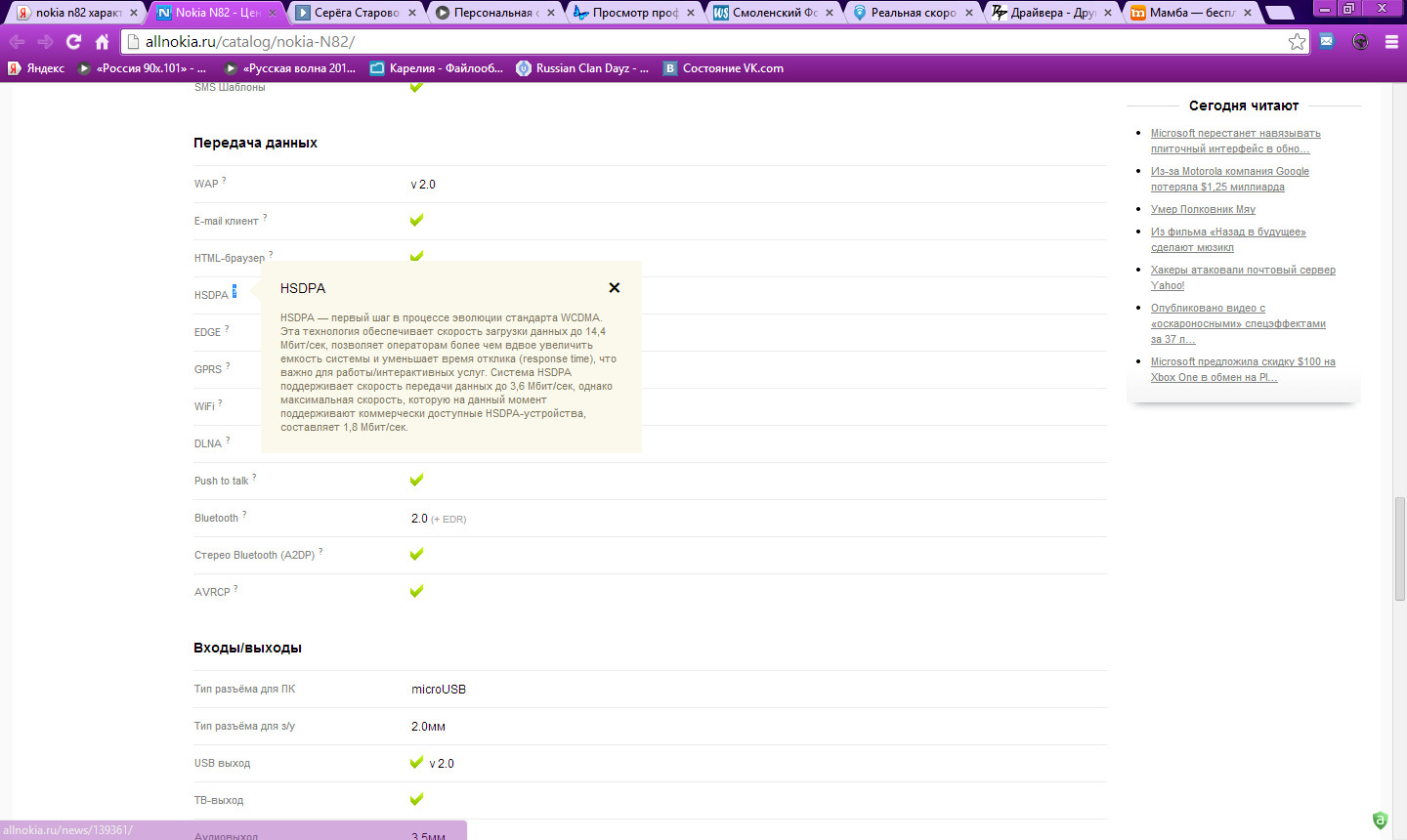Select the 'microUSB' connector value
The image size is (1407, 840).
pos(439,690)
